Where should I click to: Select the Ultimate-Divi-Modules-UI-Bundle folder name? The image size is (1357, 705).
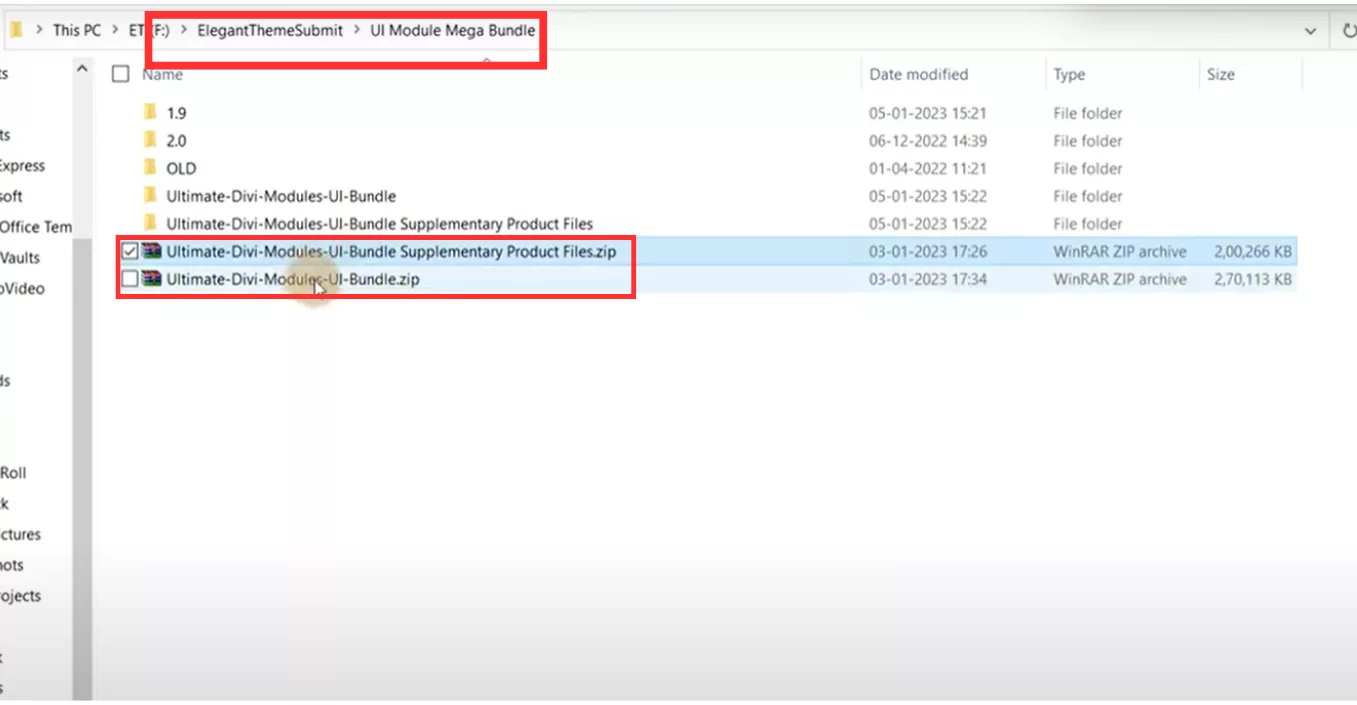(x=281, y=196)
